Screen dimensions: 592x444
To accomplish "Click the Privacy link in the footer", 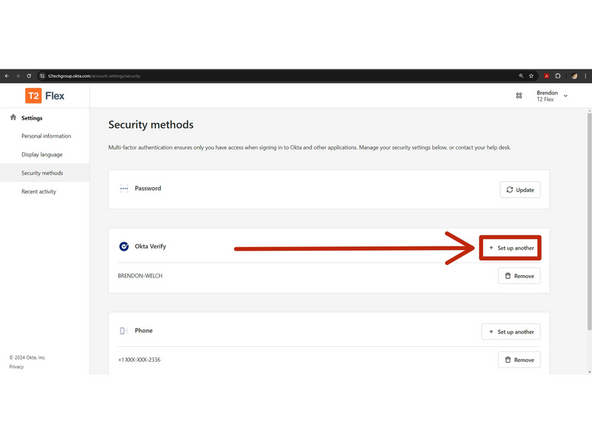I will 16,367.
